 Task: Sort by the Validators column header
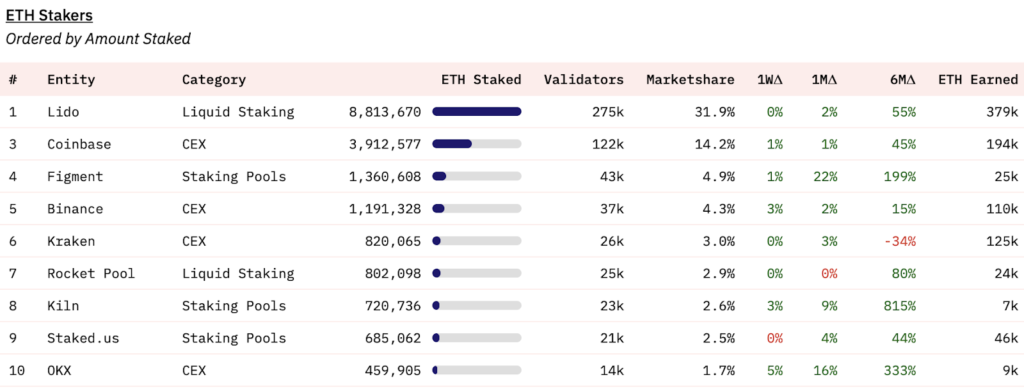click(x=584, y=80)
